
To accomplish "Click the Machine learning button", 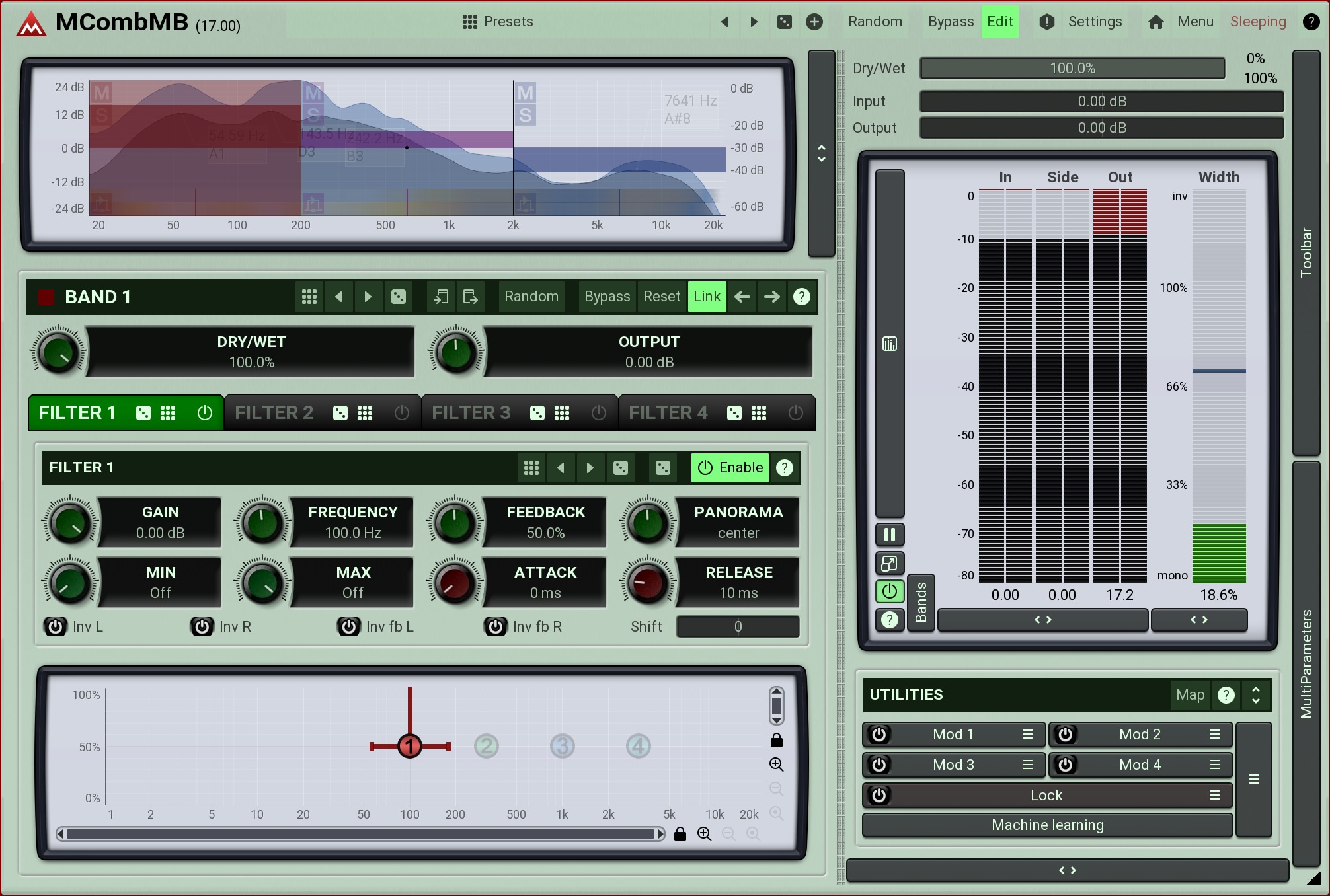I will (x=1047, y=825).
